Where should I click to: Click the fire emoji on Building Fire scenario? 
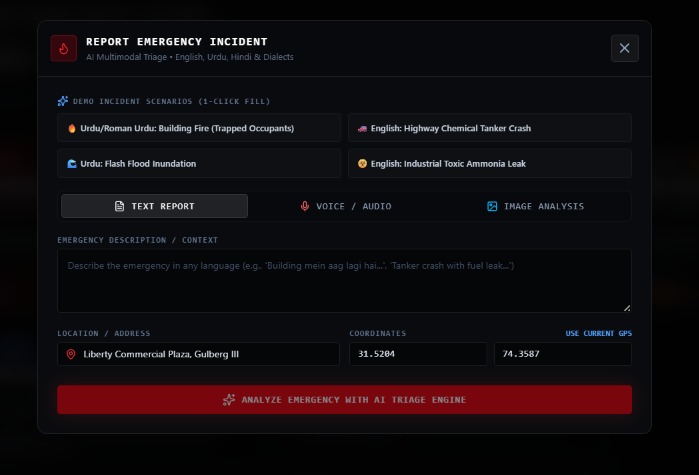pos(72,128)
